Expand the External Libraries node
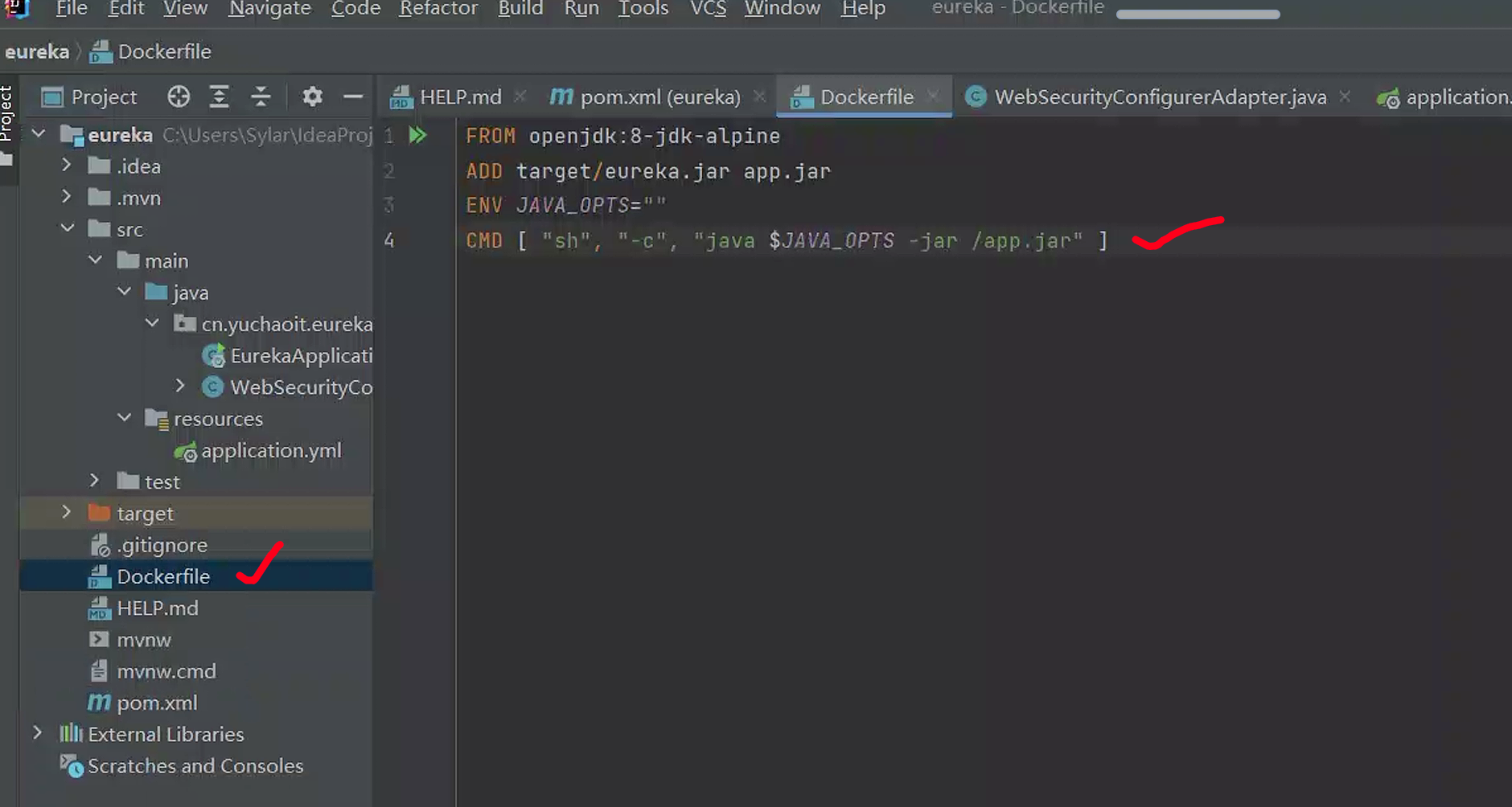1512x807 pixels. [x=38, y=733]
